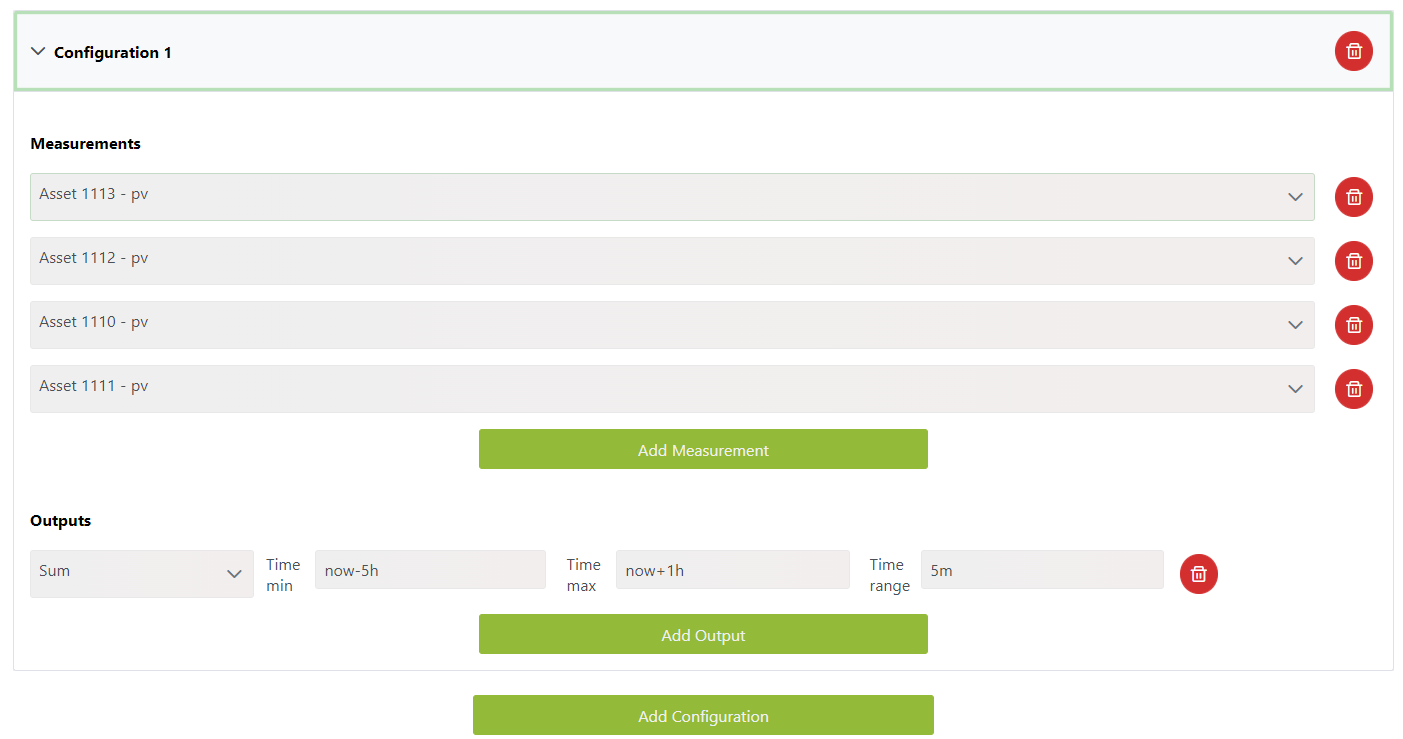This screenshot has height=739, width=1403.
Task: Expand the Asset 1111 - pv selector
Action: (x=672, y=389)
